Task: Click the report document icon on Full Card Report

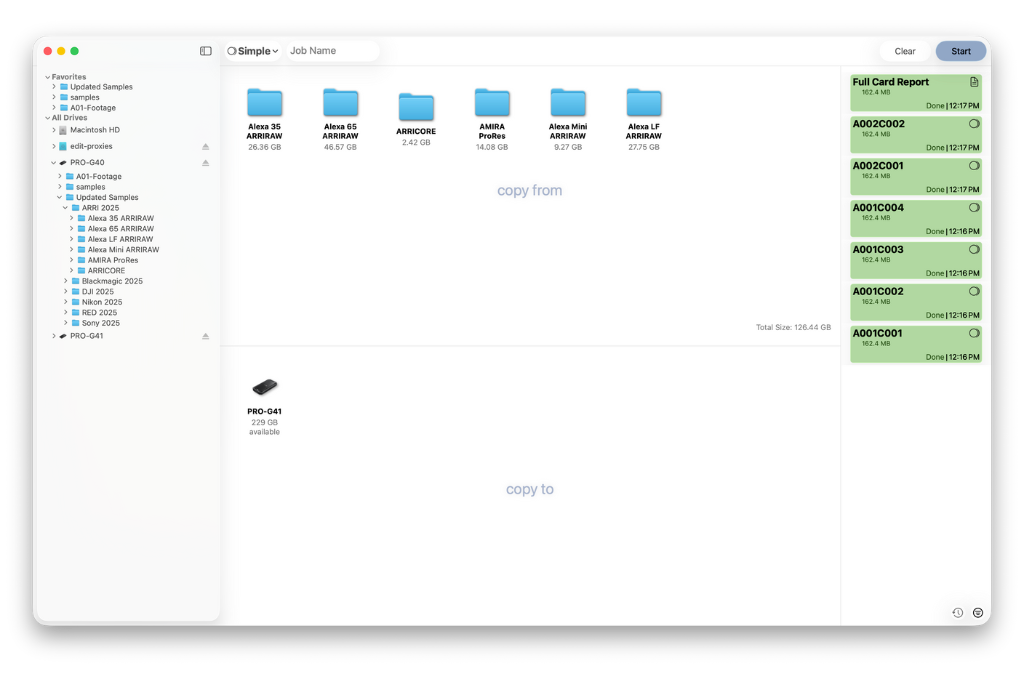Action: 974,82
